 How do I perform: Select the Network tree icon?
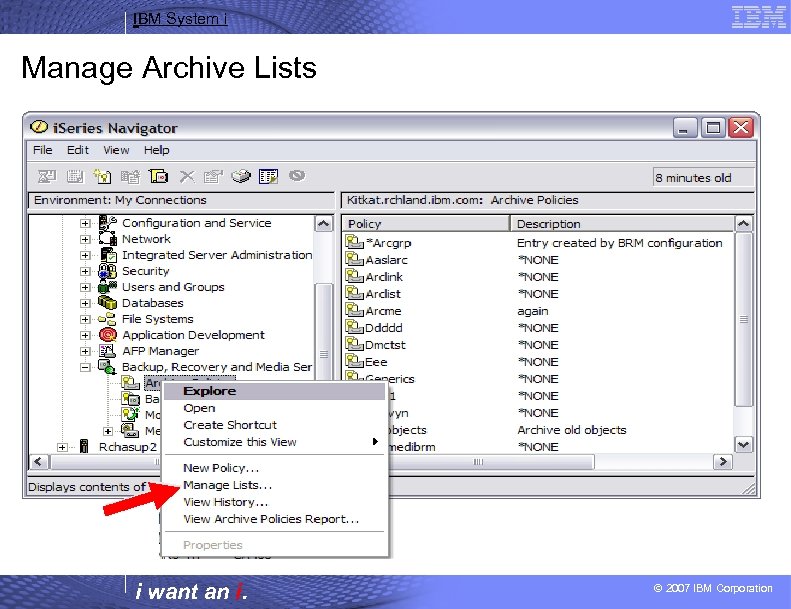point(107,239)
